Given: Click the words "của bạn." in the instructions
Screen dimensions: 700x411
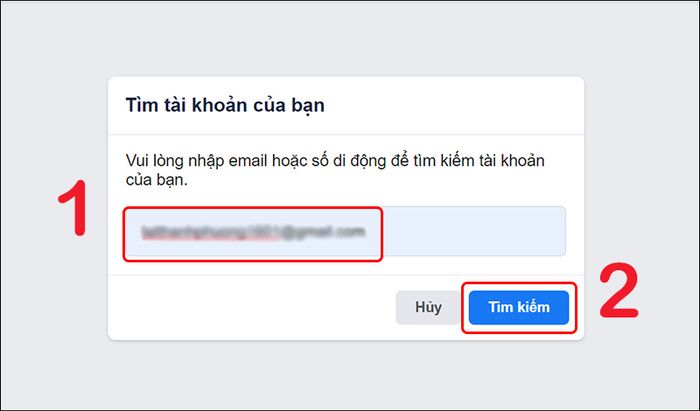Looking at the screenshot, I should [157, 180].
